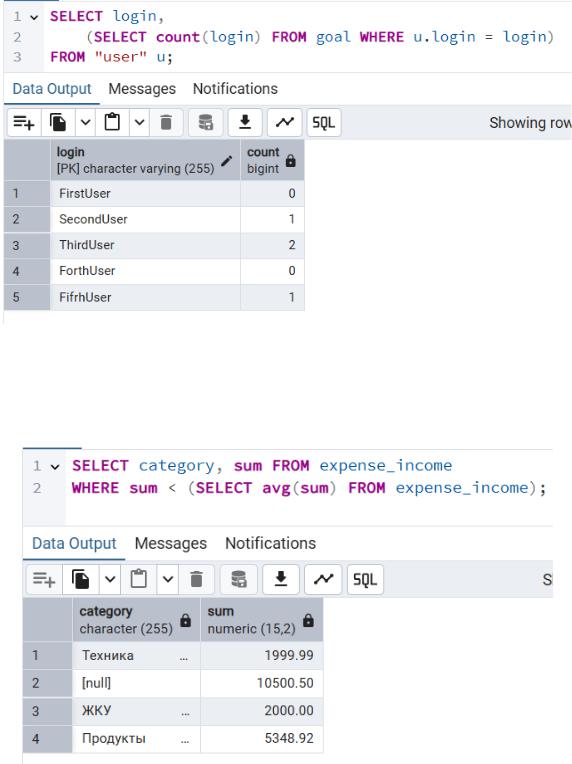
Task: Select the ThirdUser login cell
Action: (x=145, y=245)
